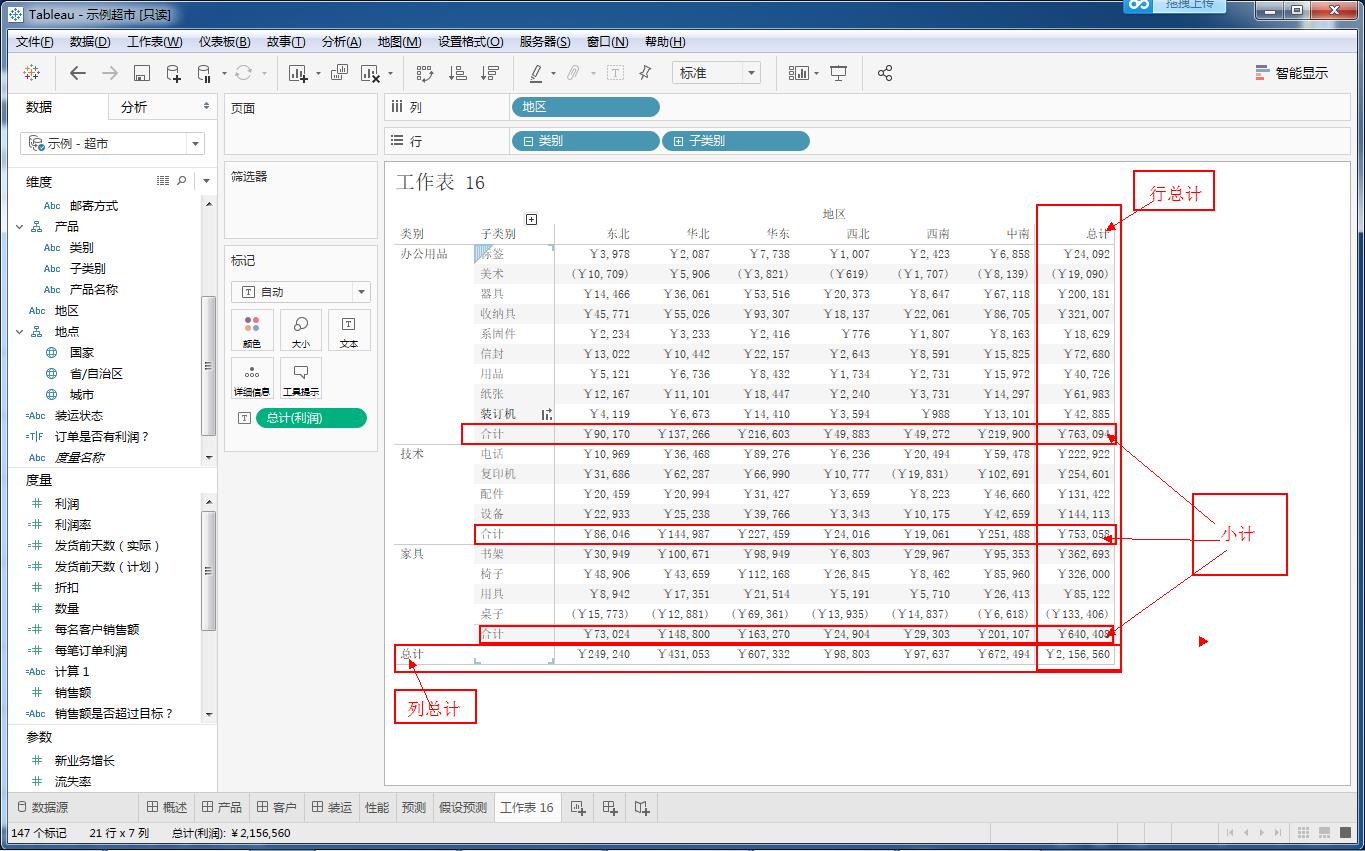The height and width of the screenshot is (851, 1365).
Task: Open the marks type 自动 dropdown
Action: 301,292
